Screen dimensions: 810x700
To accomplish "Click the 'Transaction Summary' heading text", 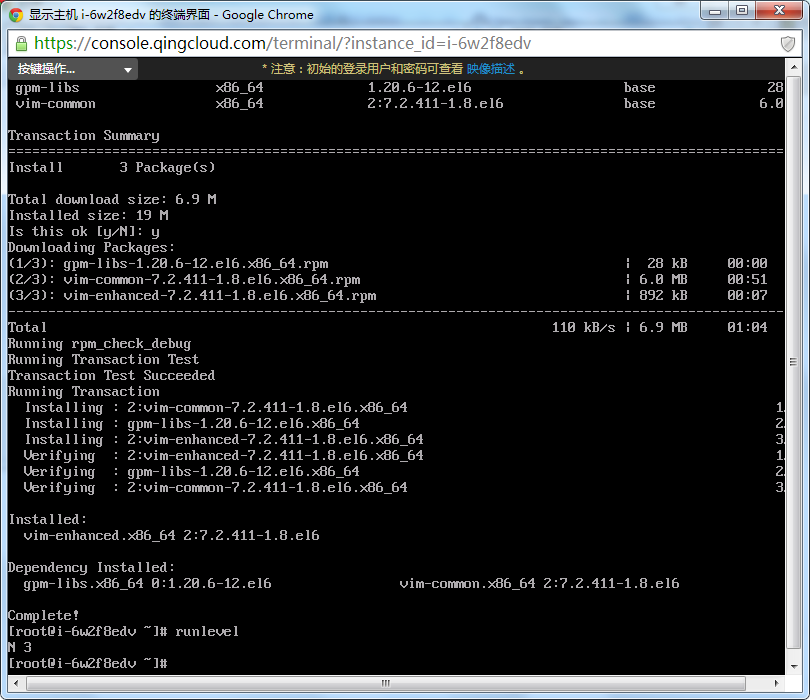I will pyautogui.click(x=84, y=135).
